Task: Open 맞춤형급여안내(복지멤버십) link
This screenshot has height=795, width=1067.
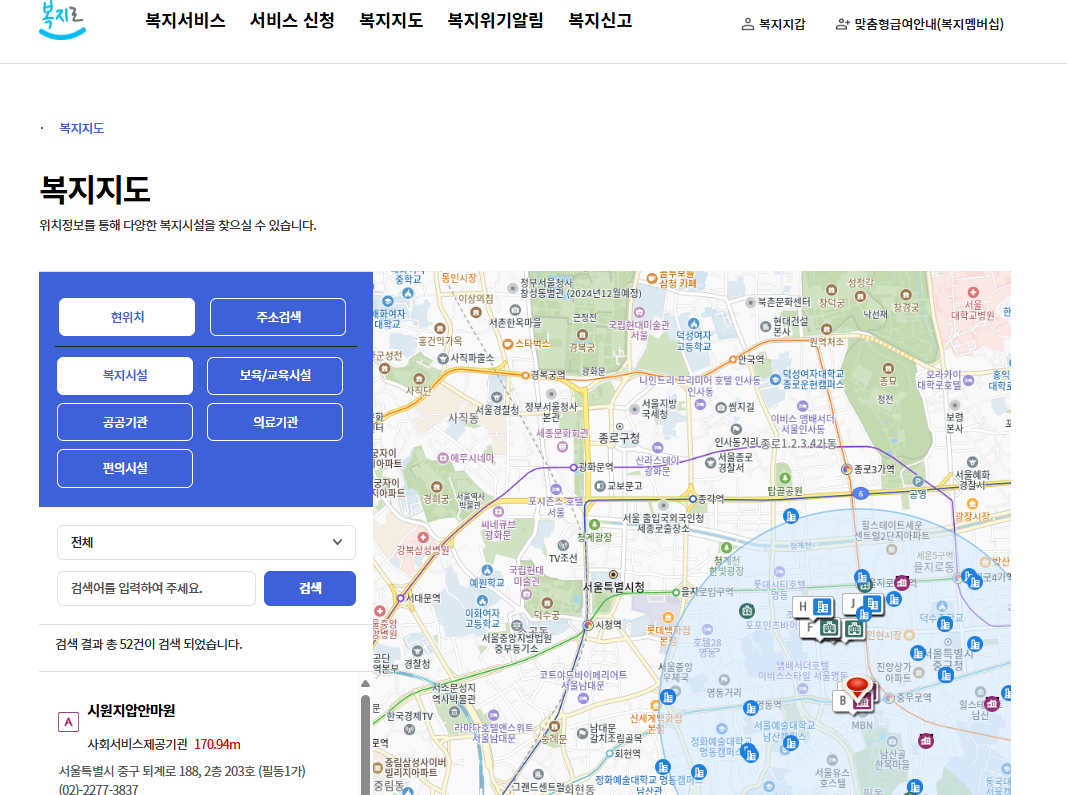Action: click(929, 25)
